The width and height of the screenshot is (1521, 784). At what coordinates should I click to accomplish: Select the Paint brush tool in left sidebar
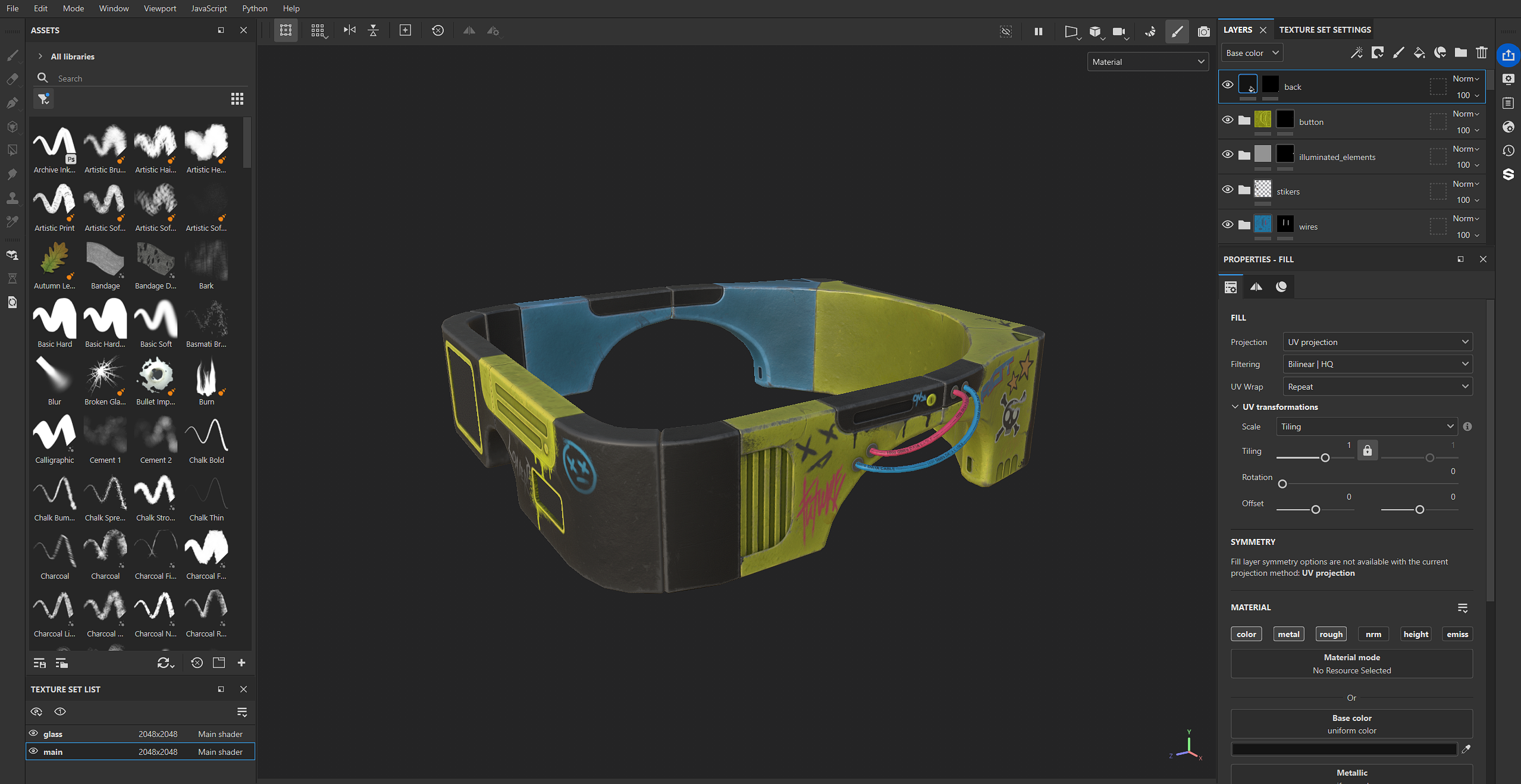coord(12,55)
